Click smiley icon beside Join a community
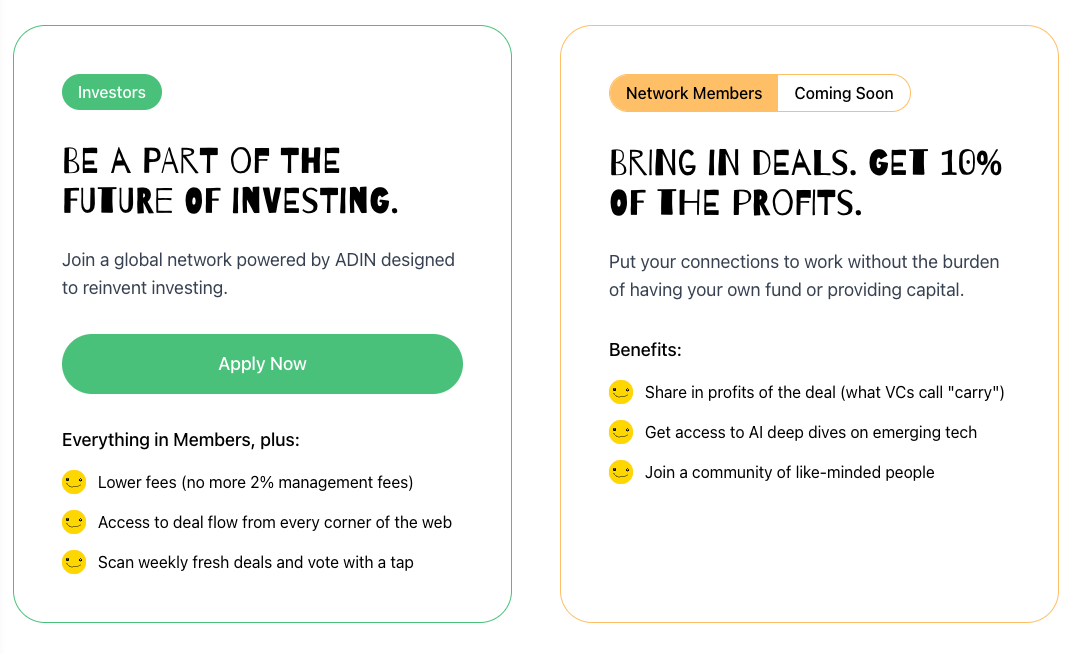Viewport: 1072px width, 654px height. coord(621,472)
